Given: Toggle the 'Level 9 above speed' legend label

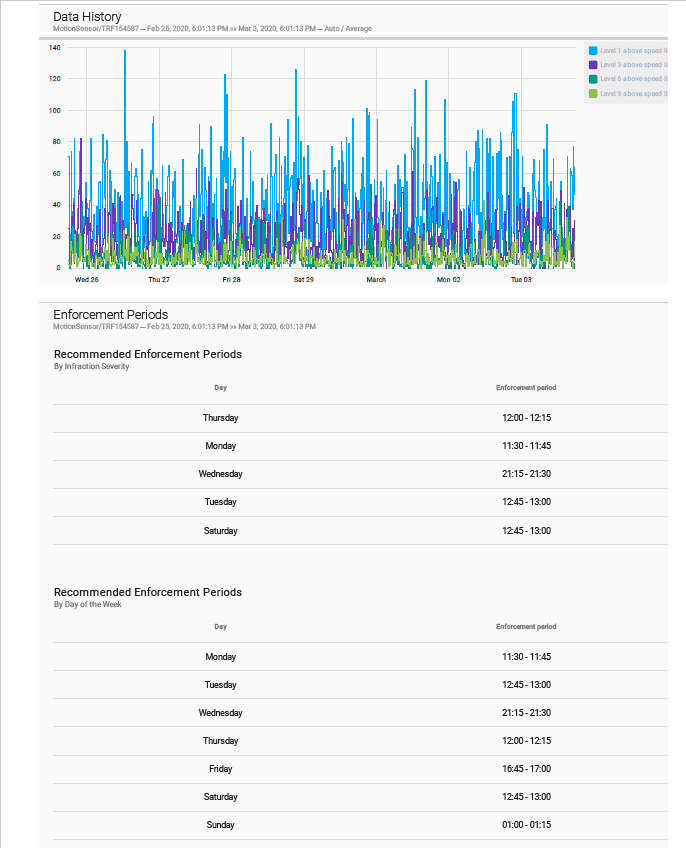Looking at the screenshot, I should click(x=634, y=94).
